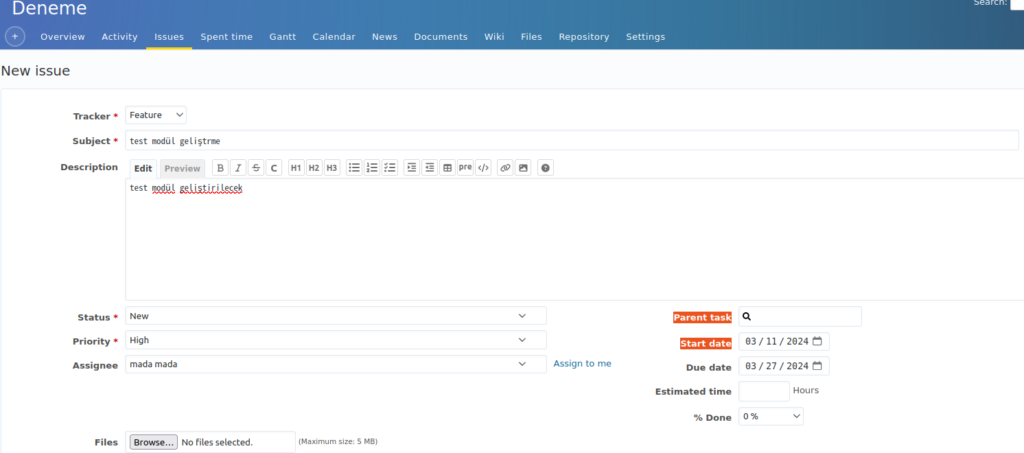Expand the Assignee dropdown showing mada mada
This screenshot has height=453, width=1024.
(x=336, y=365)
